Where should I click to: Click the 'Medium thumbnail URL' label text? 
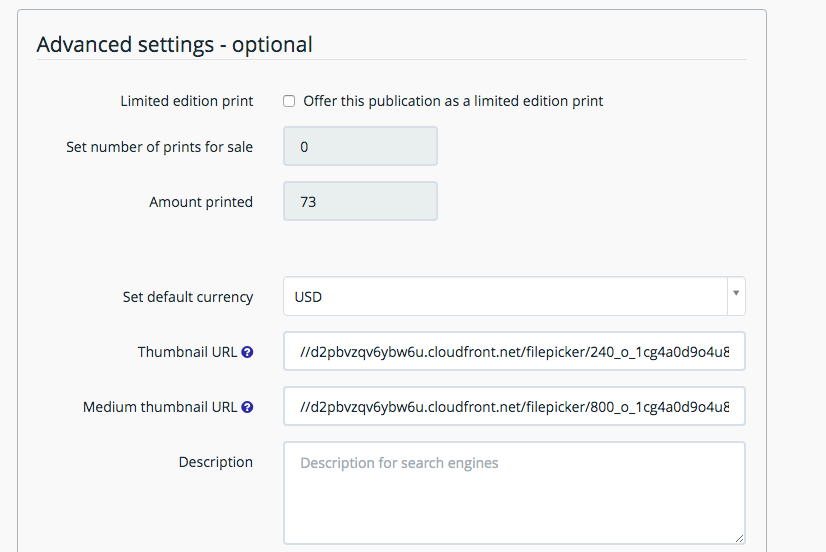[160, 407]
